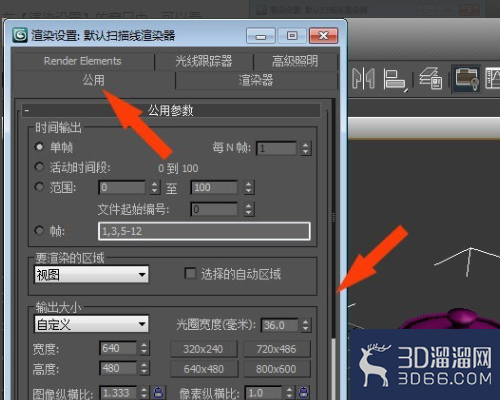Click the 每N帧 spinner arrows

(306, 148)
